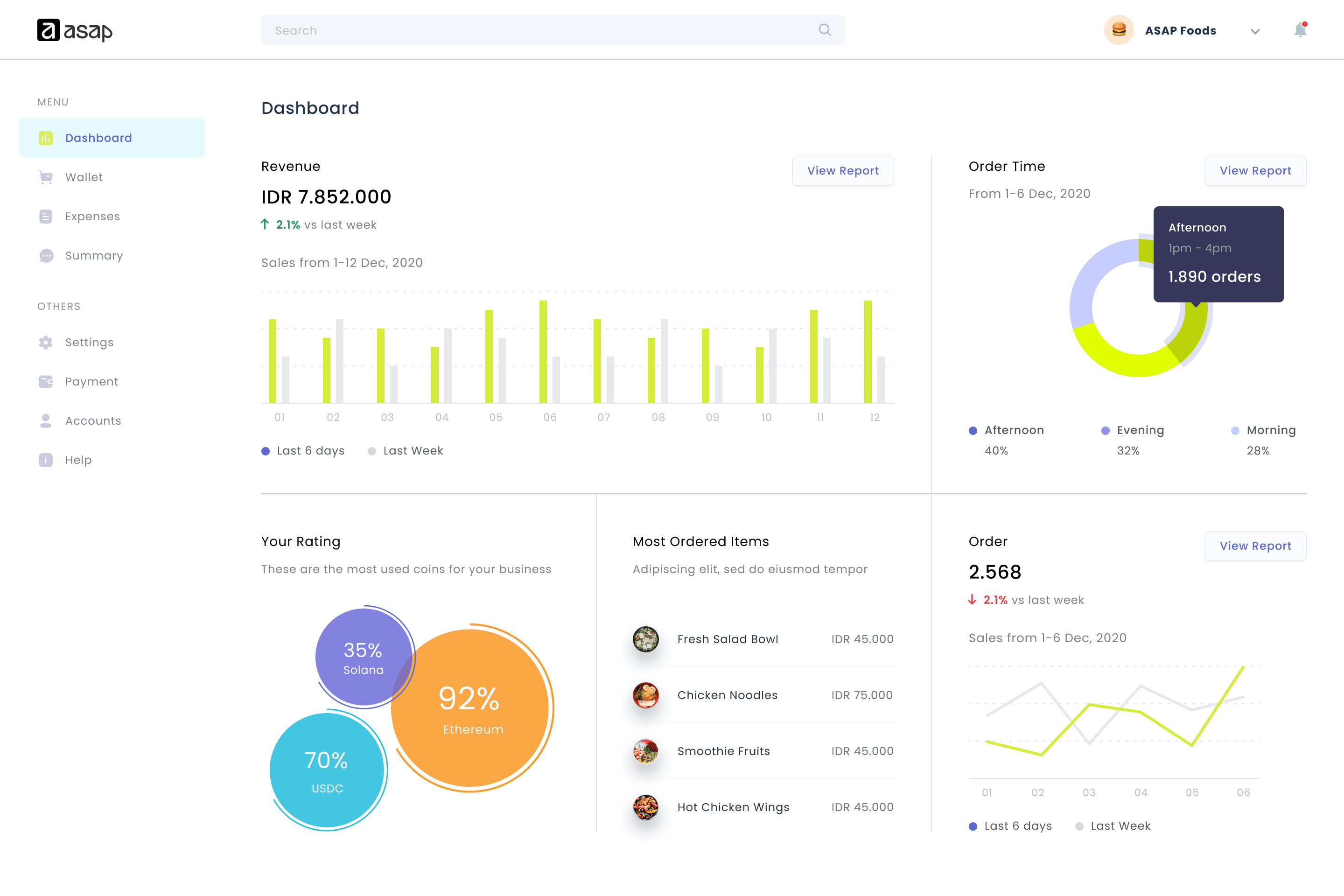The image size is (1344, 896).
Task: Click the Expenses sidebar icon
Action: 46,217
